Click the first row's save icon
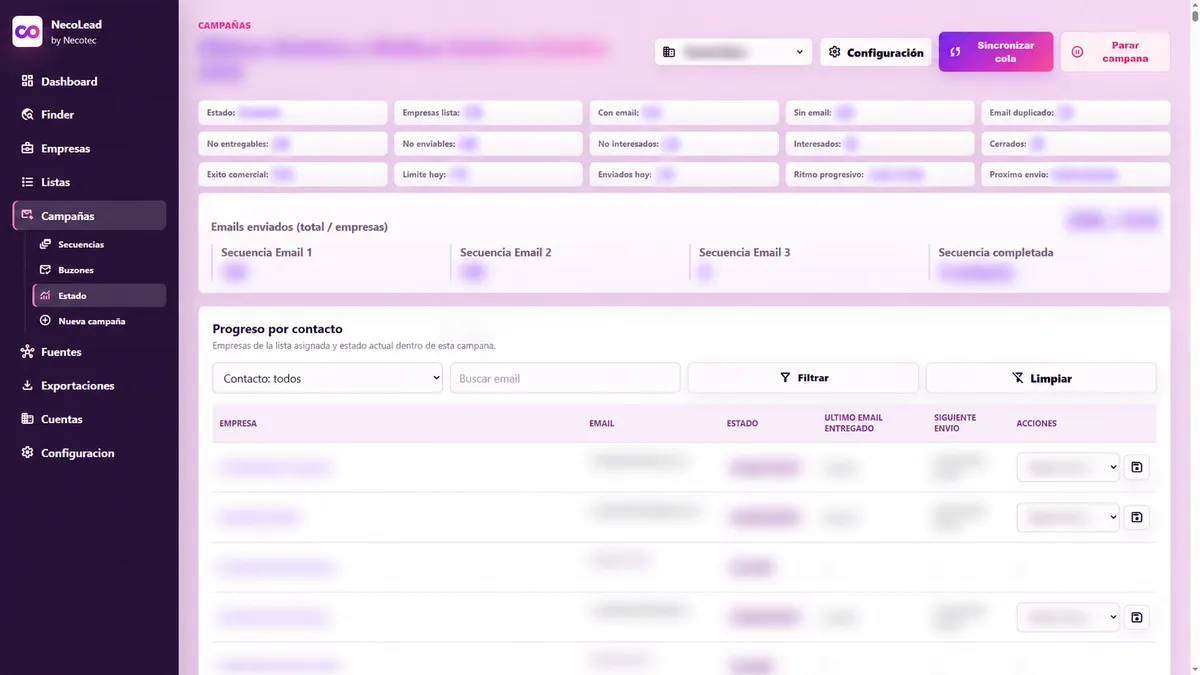 [1136, 467]
